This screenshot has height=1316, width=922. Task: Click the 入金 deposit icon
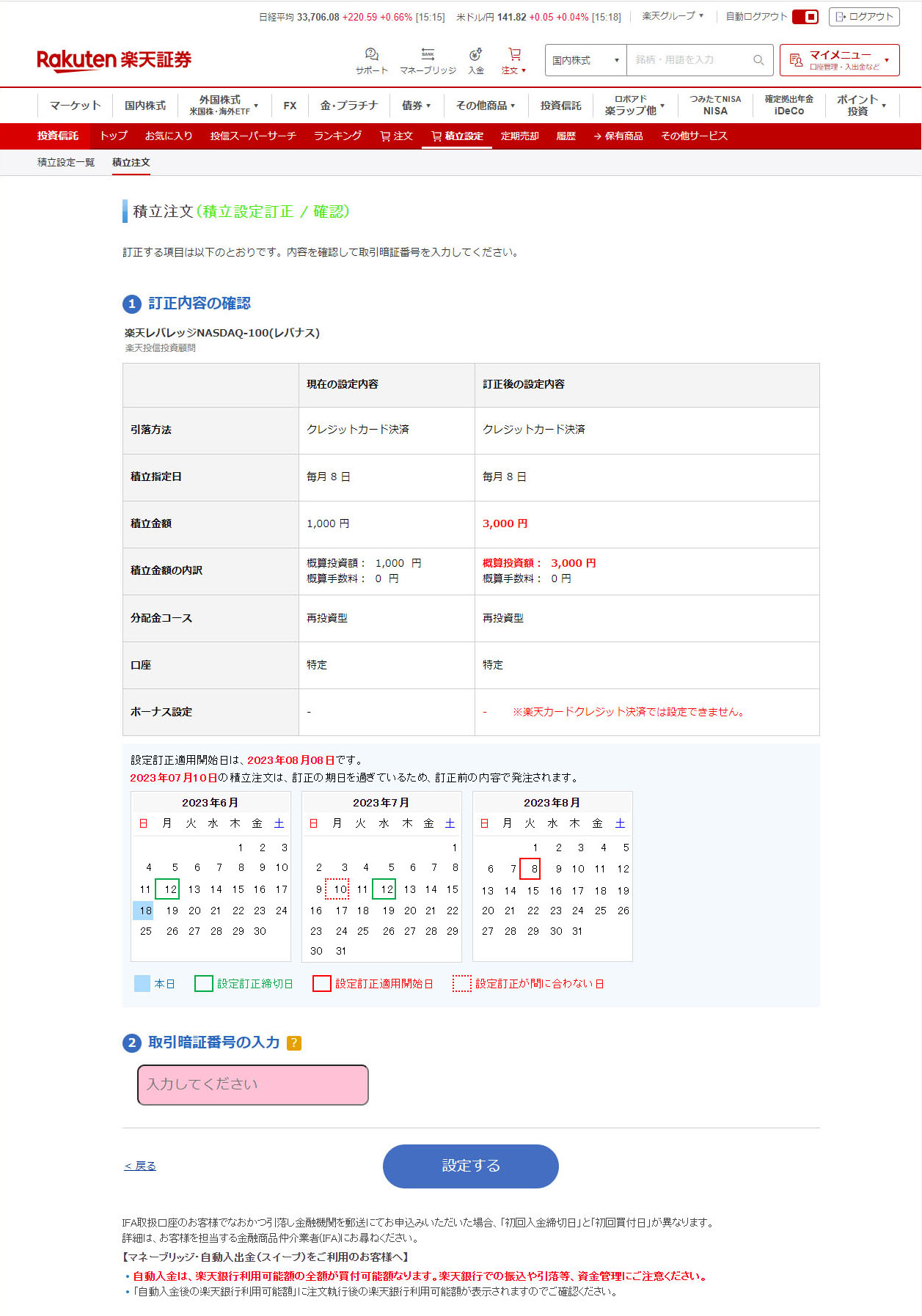[x=476, y=55]
